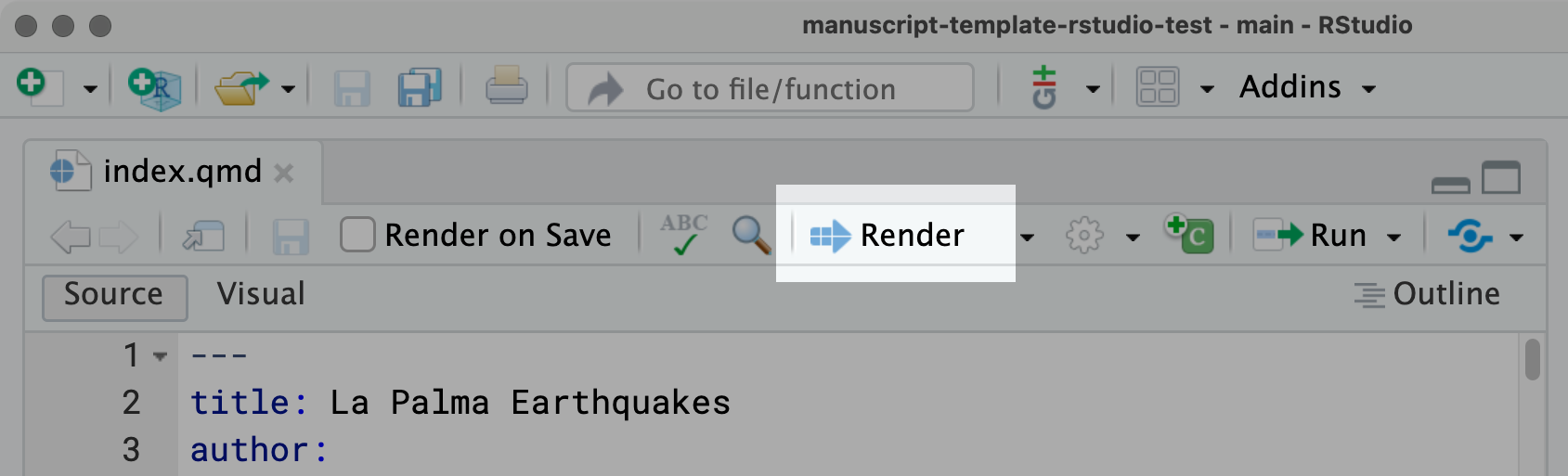Close the index.qmd tab

(284, 173)
